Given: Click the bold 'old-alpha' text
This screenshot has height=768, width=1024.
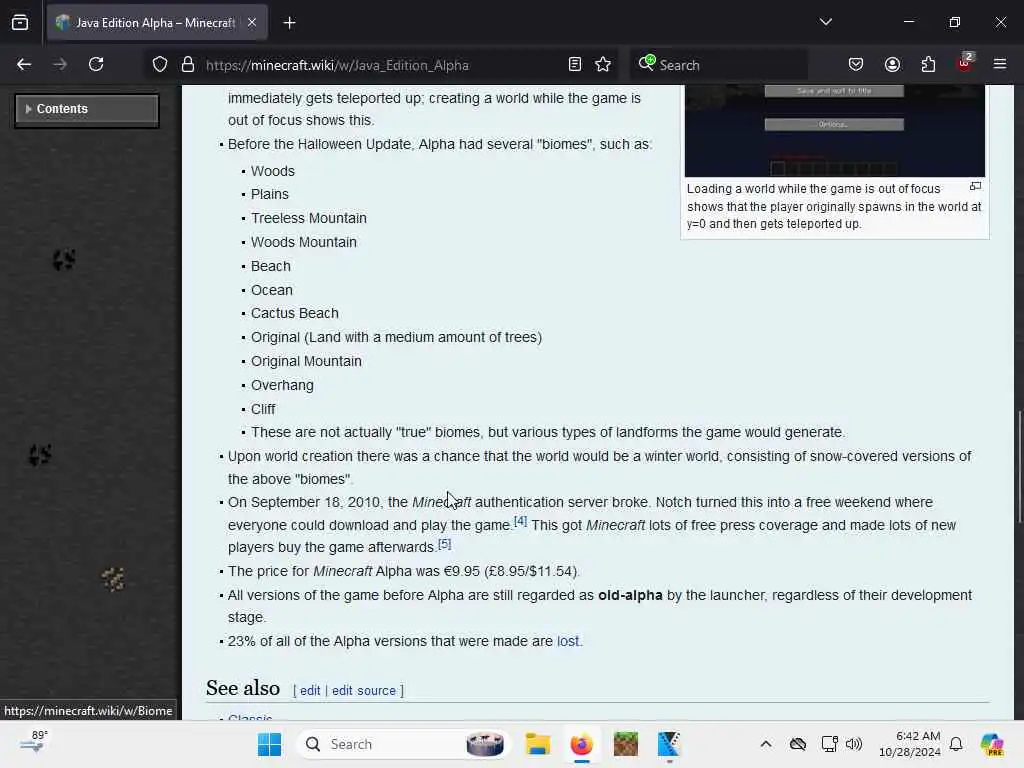Looking at the screenshot, I should pos(630,596).
